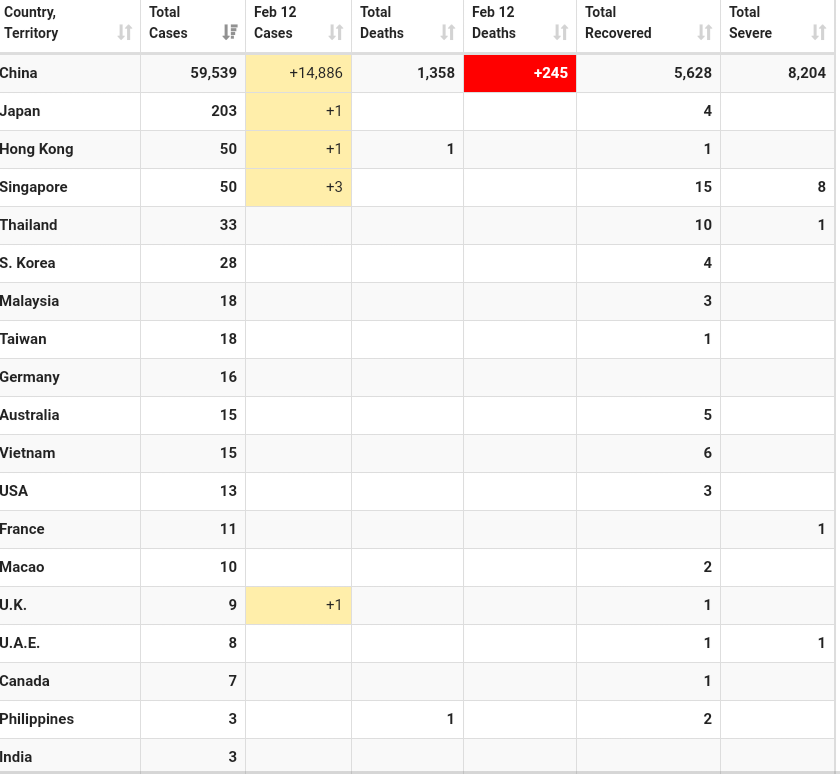Image resolution: width=840 pixels, height=774 pixels.
Task: Sort by Feb 12 Cases arrows icon
Action: (x=336, y=33)
